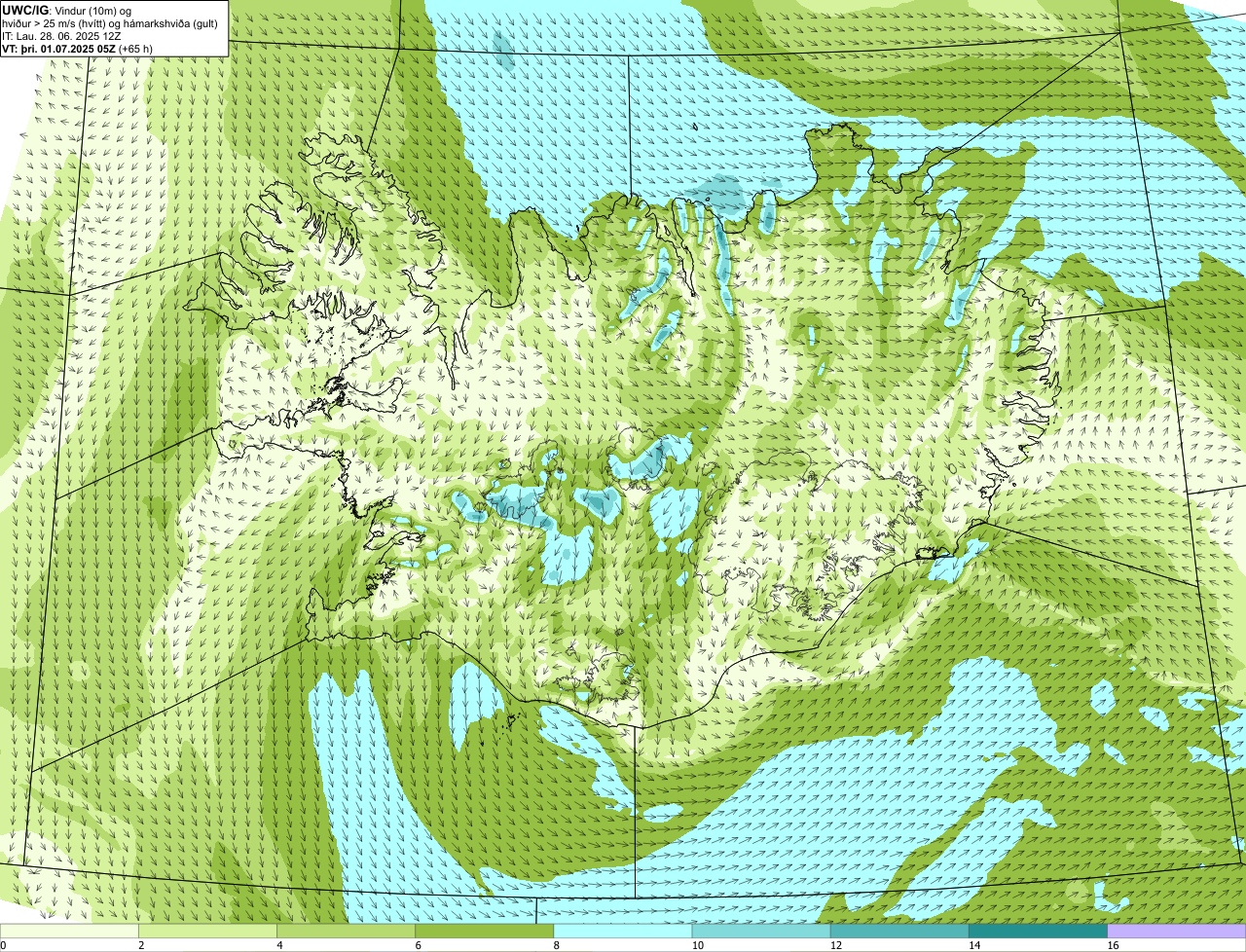Click the legend tick label "16"
The height and width of the screenshot is (952, 1246).
click(1113, 945)
